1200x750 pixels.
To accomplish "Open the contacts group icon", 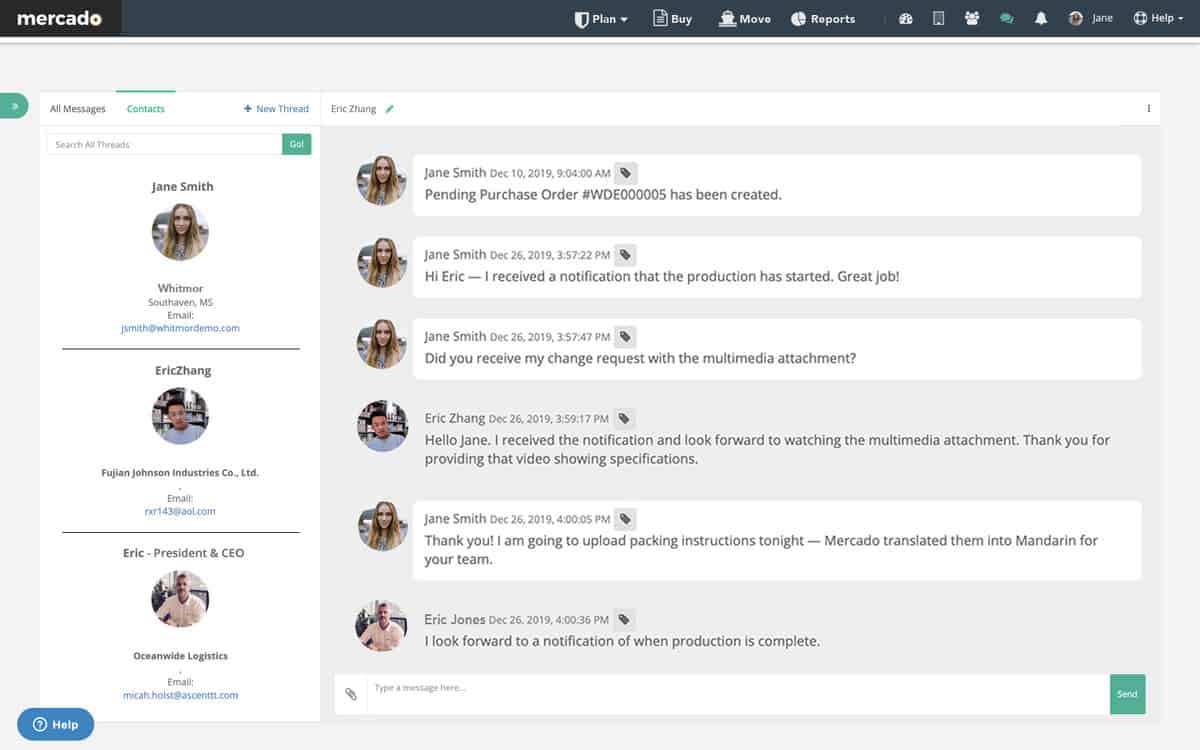I will (x=972, y=19).
